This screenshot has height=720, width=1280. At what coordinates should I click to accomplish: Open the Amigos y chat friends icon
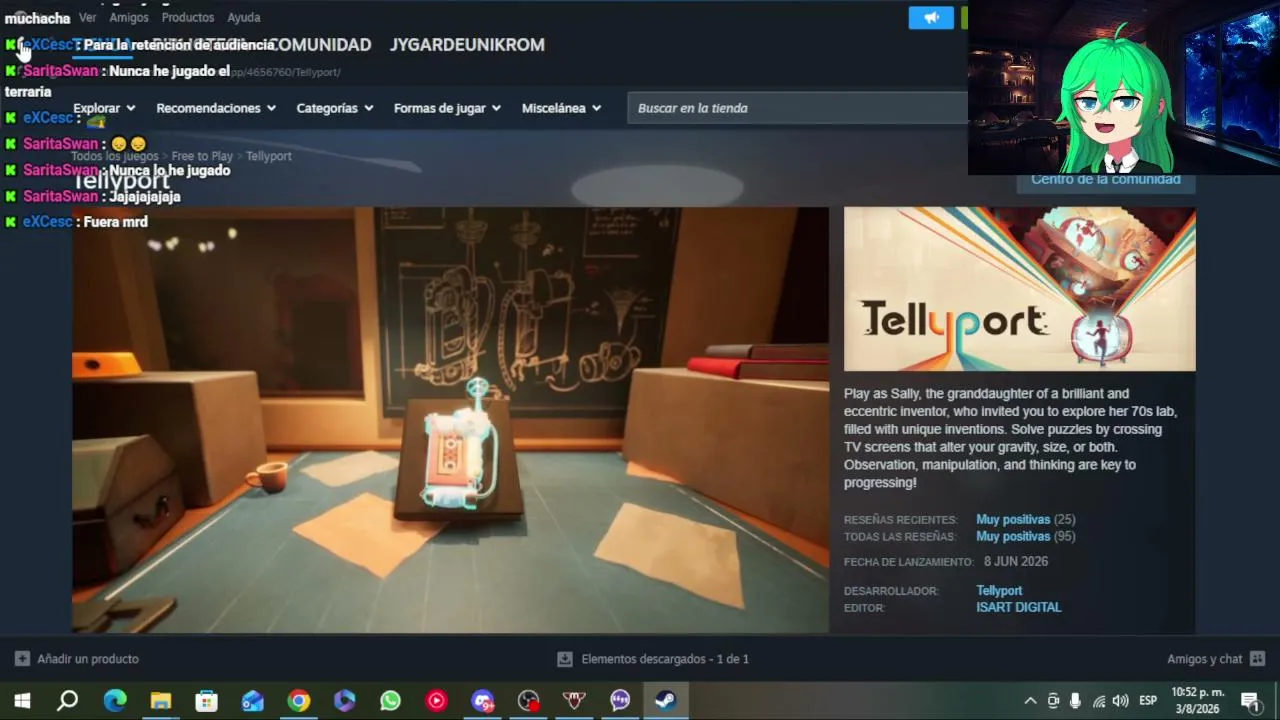pos(1258,659)
